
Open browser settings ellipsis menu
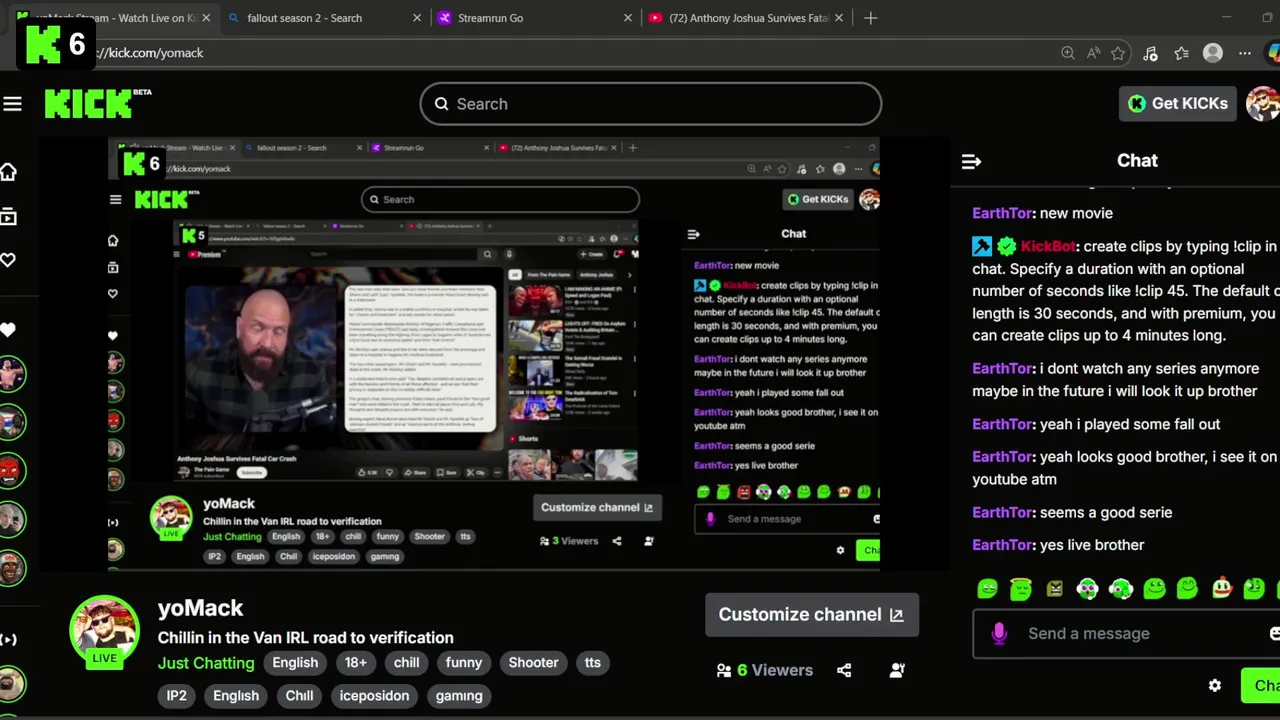click(1245, 53)
